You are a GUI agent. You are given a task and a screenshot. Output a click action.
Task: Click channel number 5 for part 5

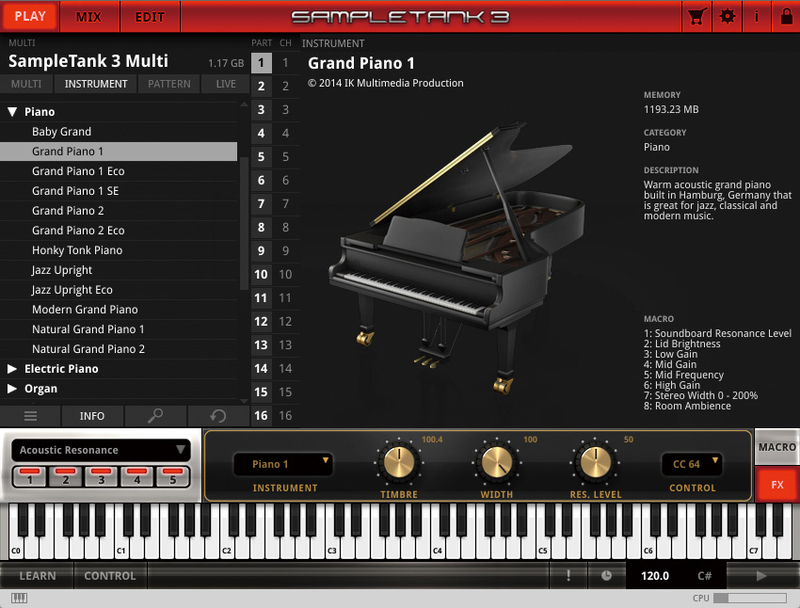(286, 157)
